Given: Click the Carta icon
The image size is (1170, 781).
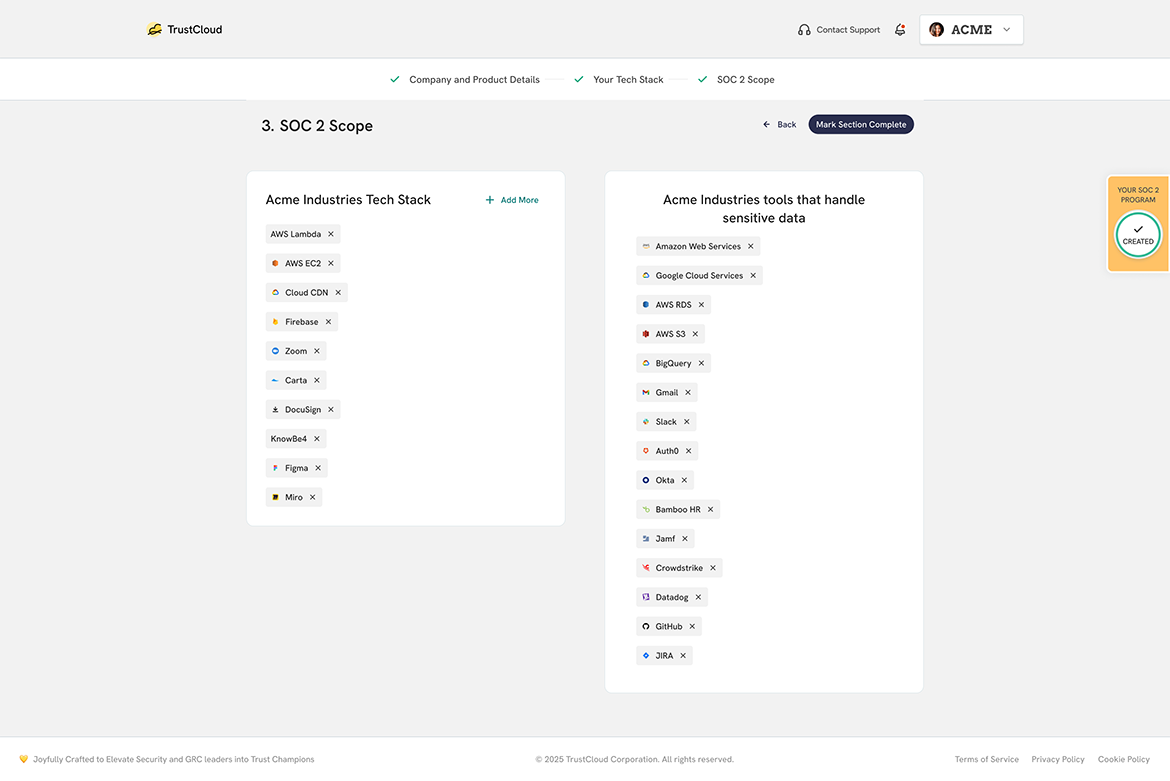Looking at the screenshot, I should click(275, 380).
